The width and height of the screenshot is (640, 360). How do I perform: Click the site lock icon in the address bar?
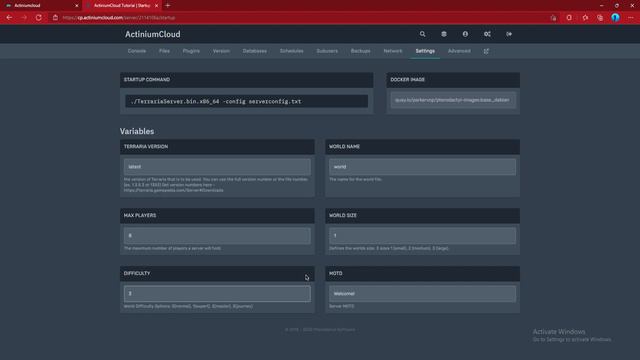click(x=55, y=18)
